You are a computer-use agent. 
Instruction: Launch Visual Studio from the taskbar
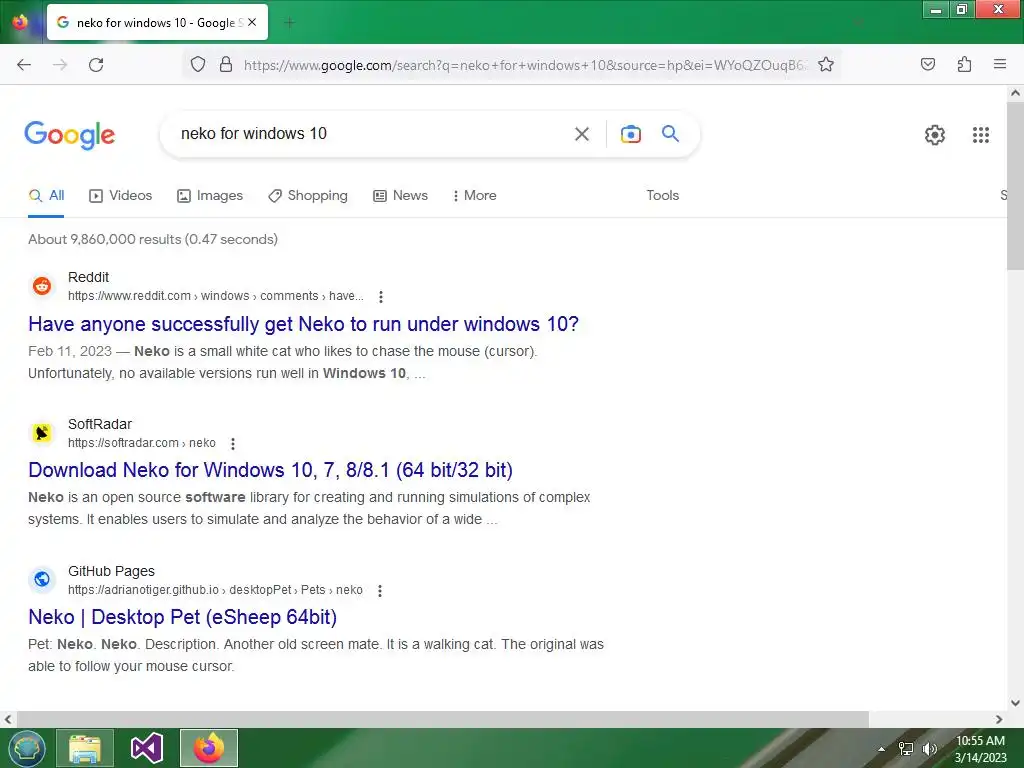coord(147,748)
